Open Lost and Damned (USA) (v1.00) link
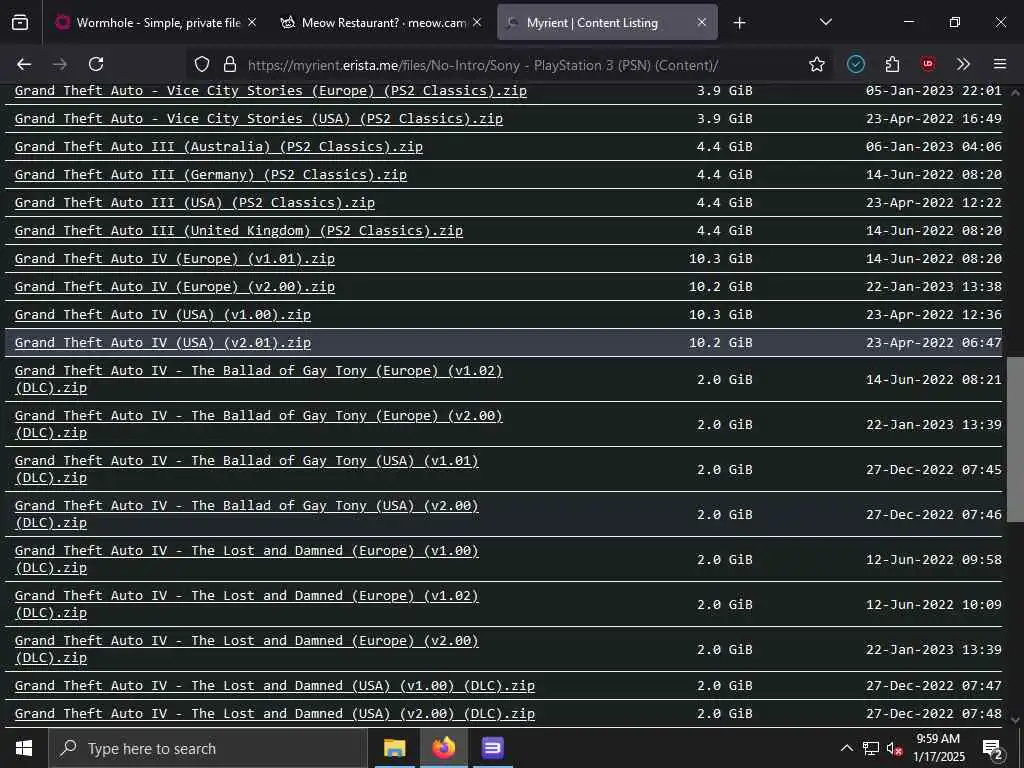The width and height of the screenshot is (1024, 768). coord(274,686)
